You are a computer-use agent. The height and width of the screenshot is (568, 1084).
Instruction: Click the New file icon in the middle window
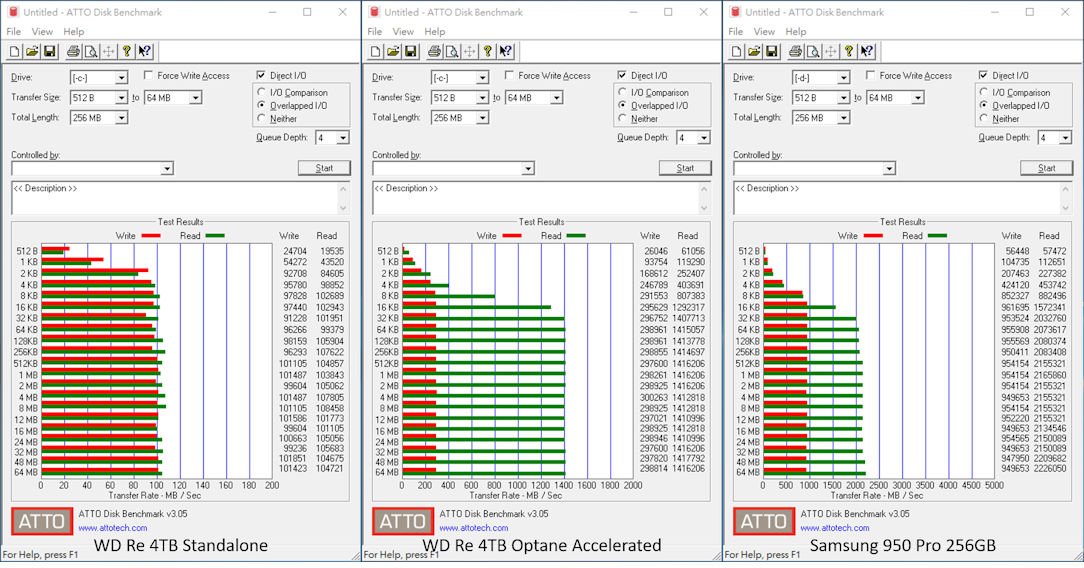coord(375,51)
